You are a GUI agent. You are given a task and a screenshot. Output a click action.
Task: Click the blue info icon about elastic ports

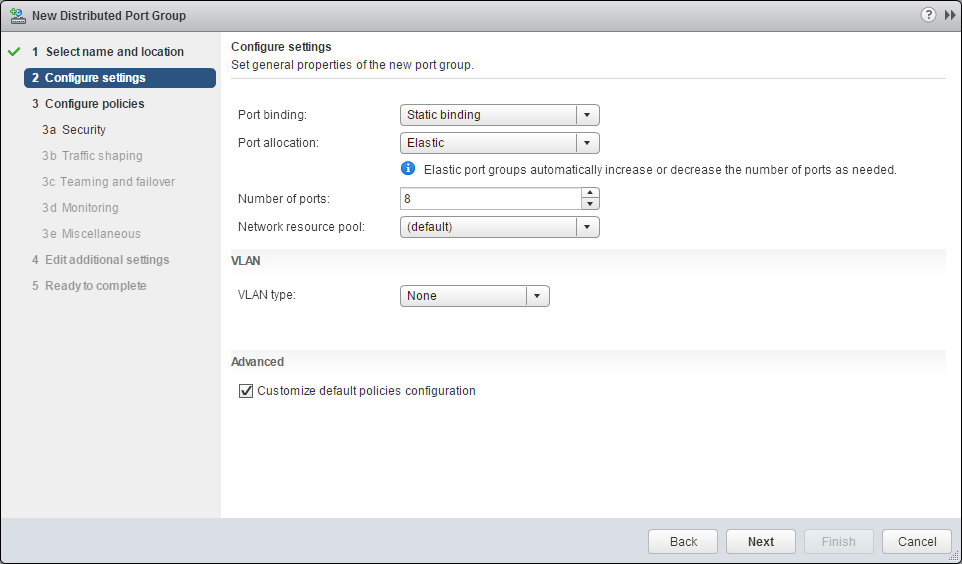click(x=408, y=169)
